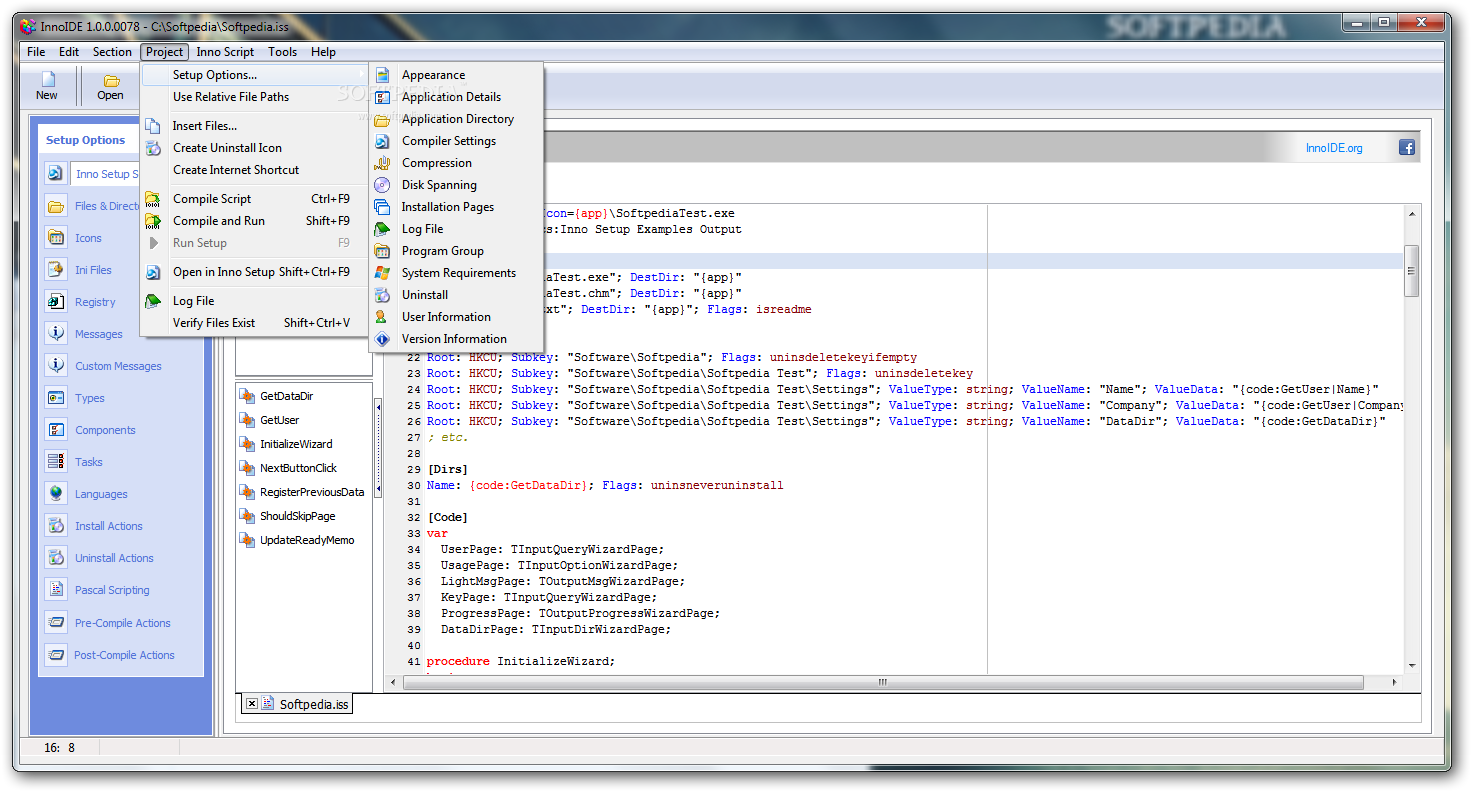
Task: Select NextButtonClick function in list
Action: click(x=298, y=468)
